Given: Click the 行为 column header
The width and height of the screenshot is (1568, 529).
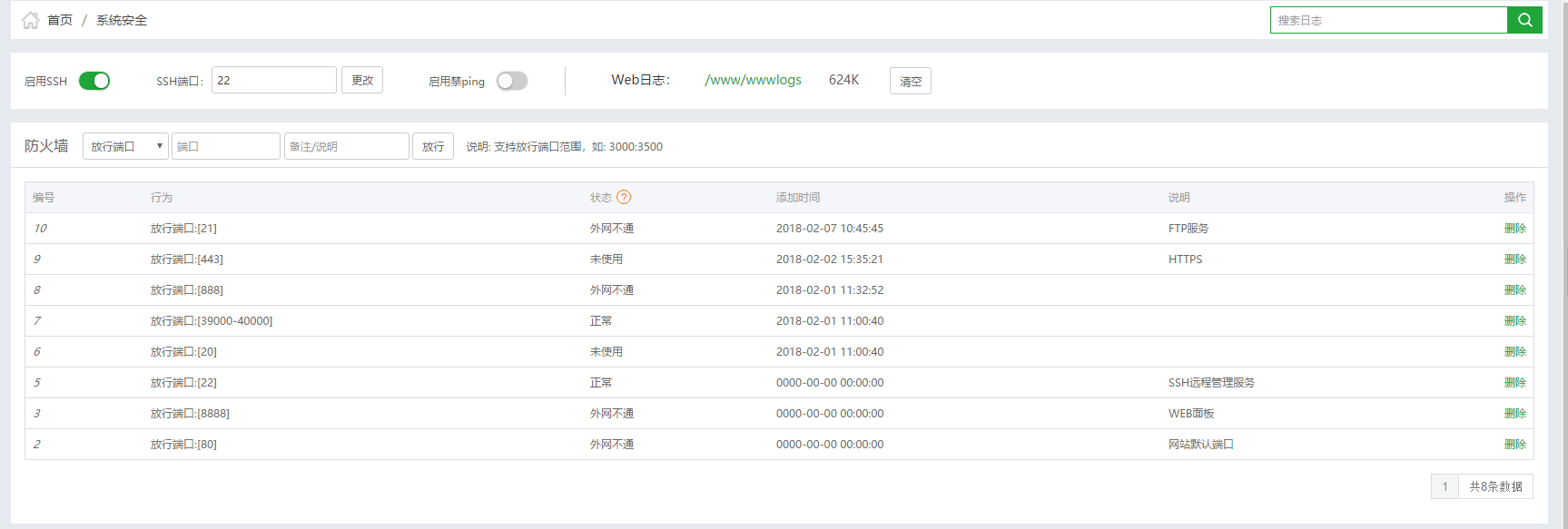Looking at the screenshot, I should [162, 197].
